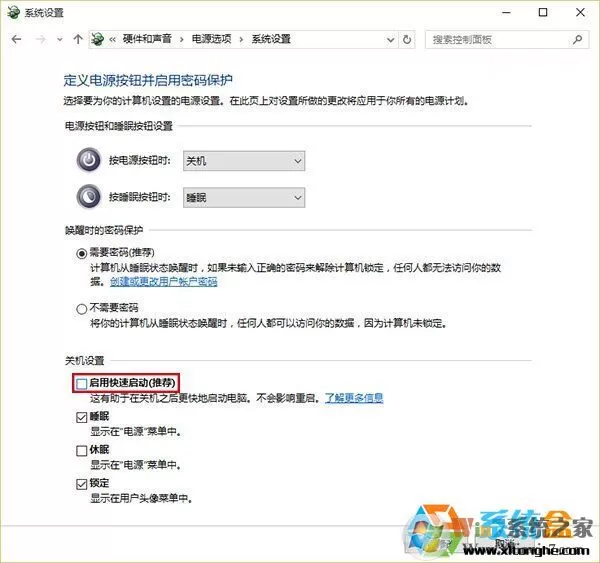Uncheck the 睡眠 checkbox

coord(82,417)
